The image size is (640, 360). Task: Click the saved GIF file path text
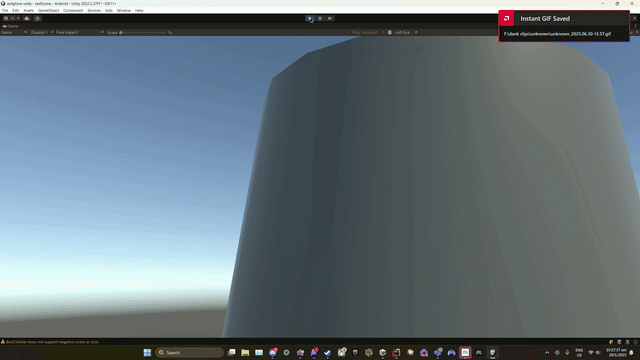click(557, 34)
